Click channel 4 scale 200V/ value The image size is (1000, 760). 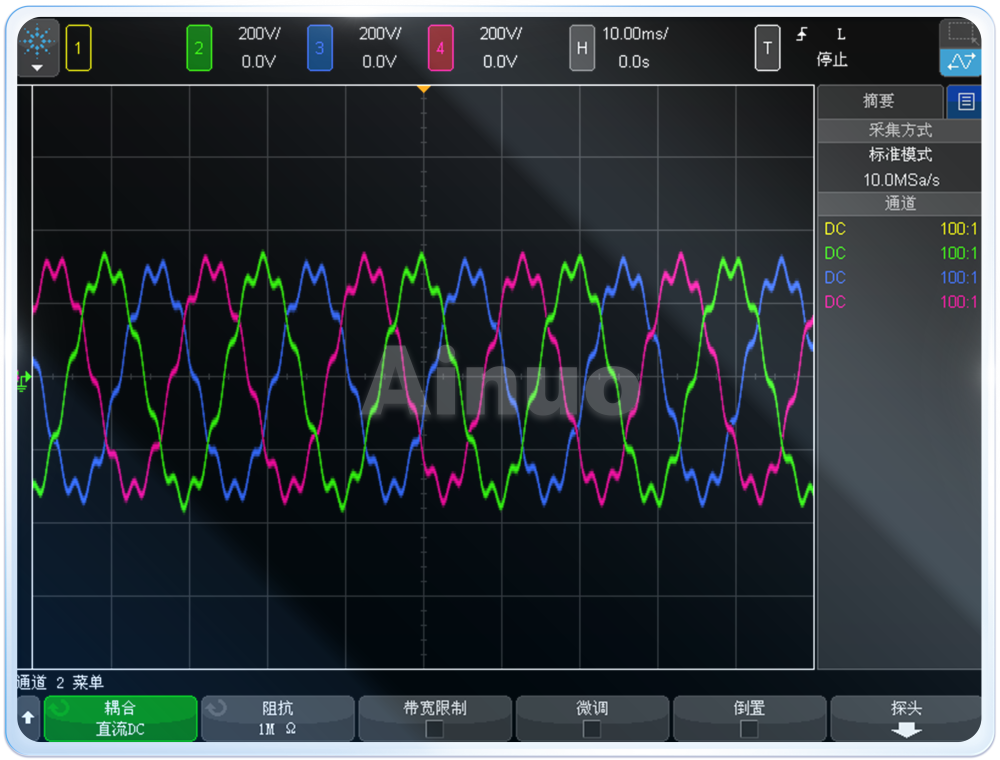point(501,34)
